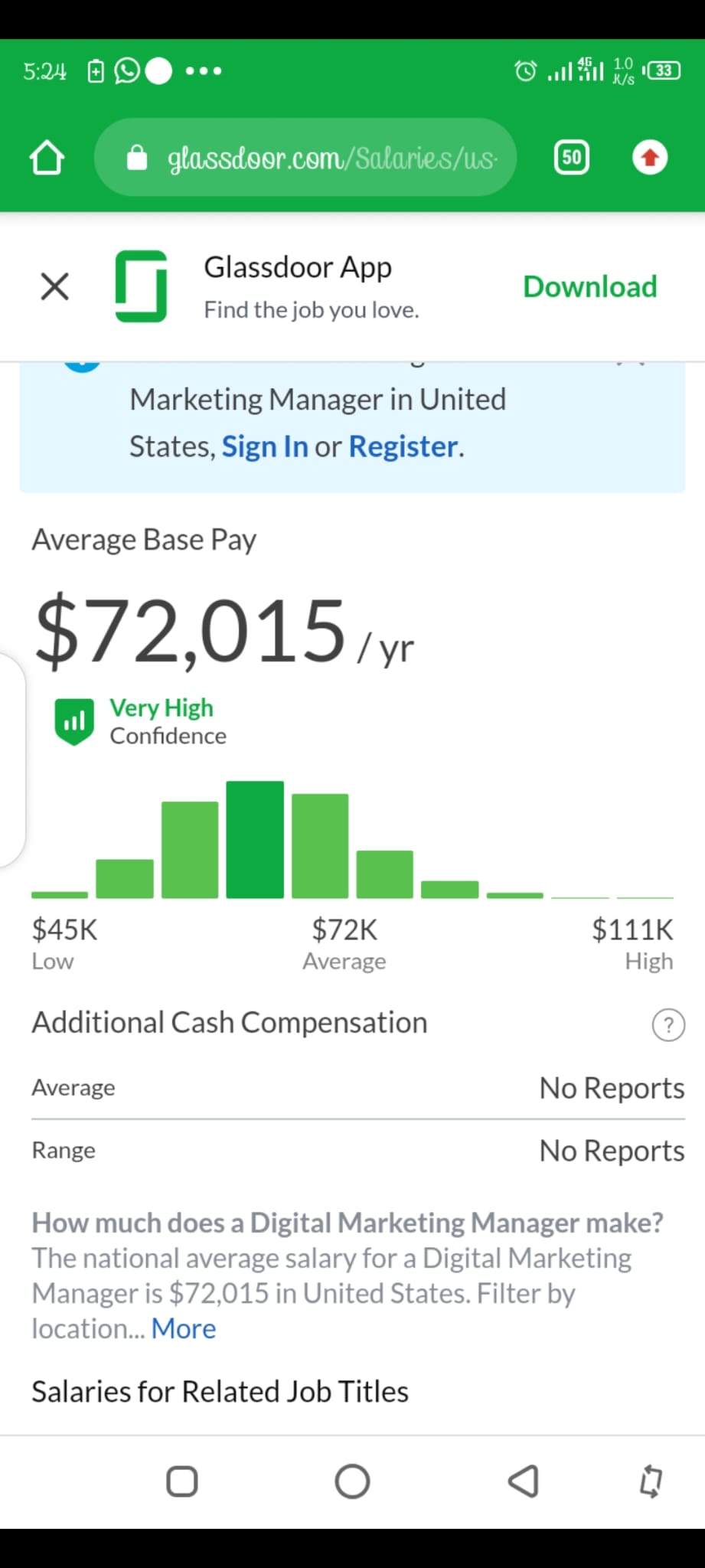Open the Sign In link

[x=265, y=446]
